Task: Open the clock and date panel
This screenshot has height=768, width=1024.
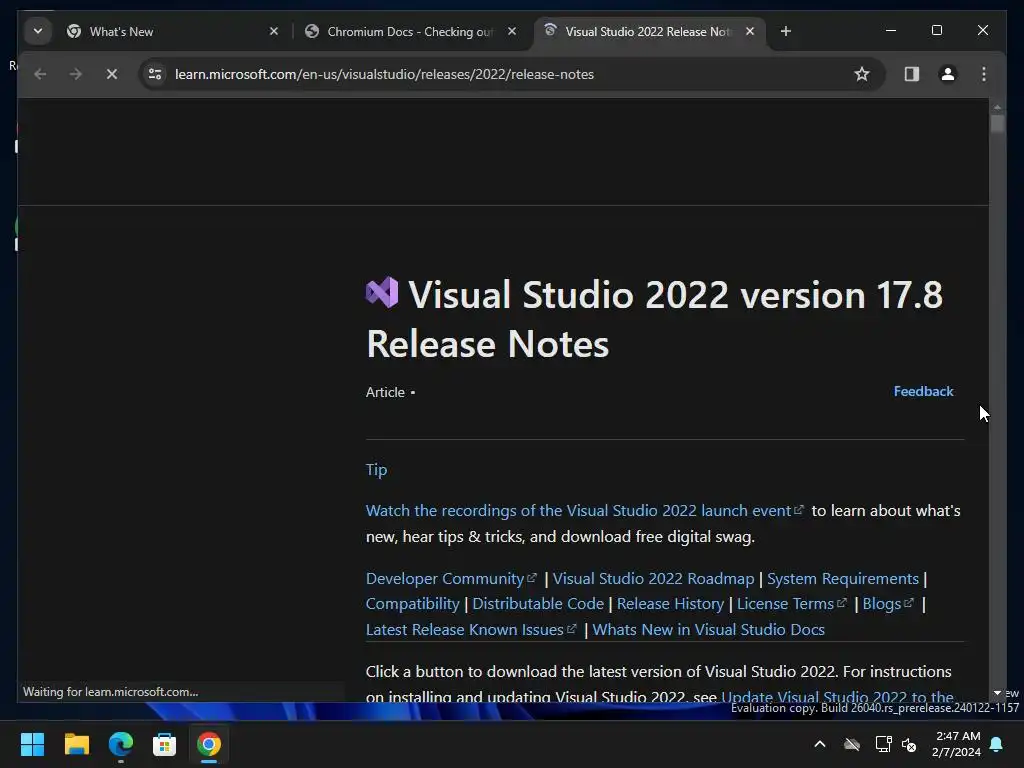Action: tap(957, 744)
